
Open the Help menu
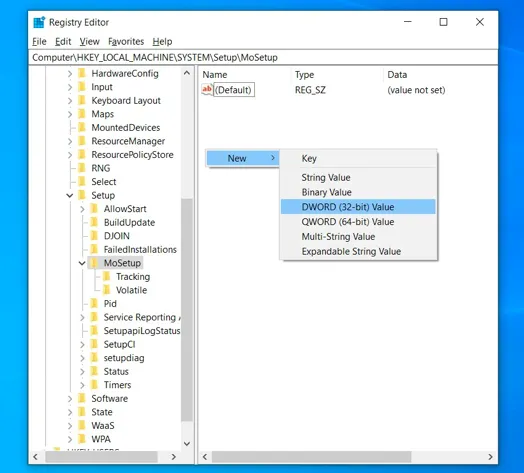[162, 41]
